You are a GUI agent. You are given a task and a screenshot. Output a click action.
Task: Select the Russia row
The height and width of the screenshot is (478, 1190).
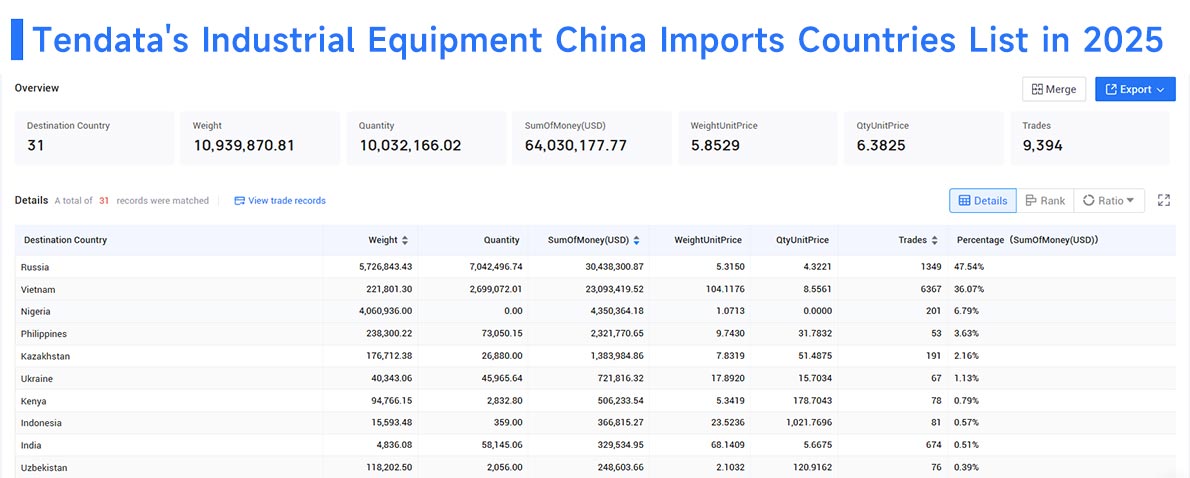tap(595, 267)
